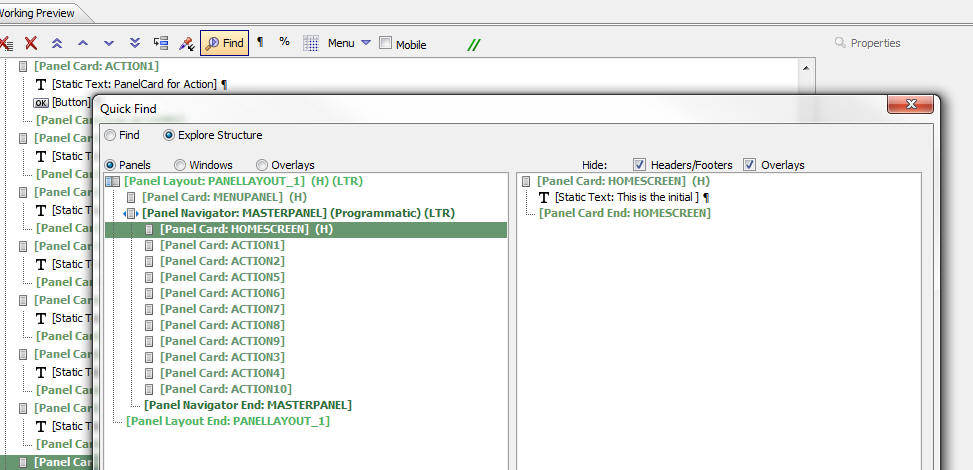
Task: Select Panel Navigator End: MASTERPANEL row
Action: pyautogui.click(x=248, y=405)
